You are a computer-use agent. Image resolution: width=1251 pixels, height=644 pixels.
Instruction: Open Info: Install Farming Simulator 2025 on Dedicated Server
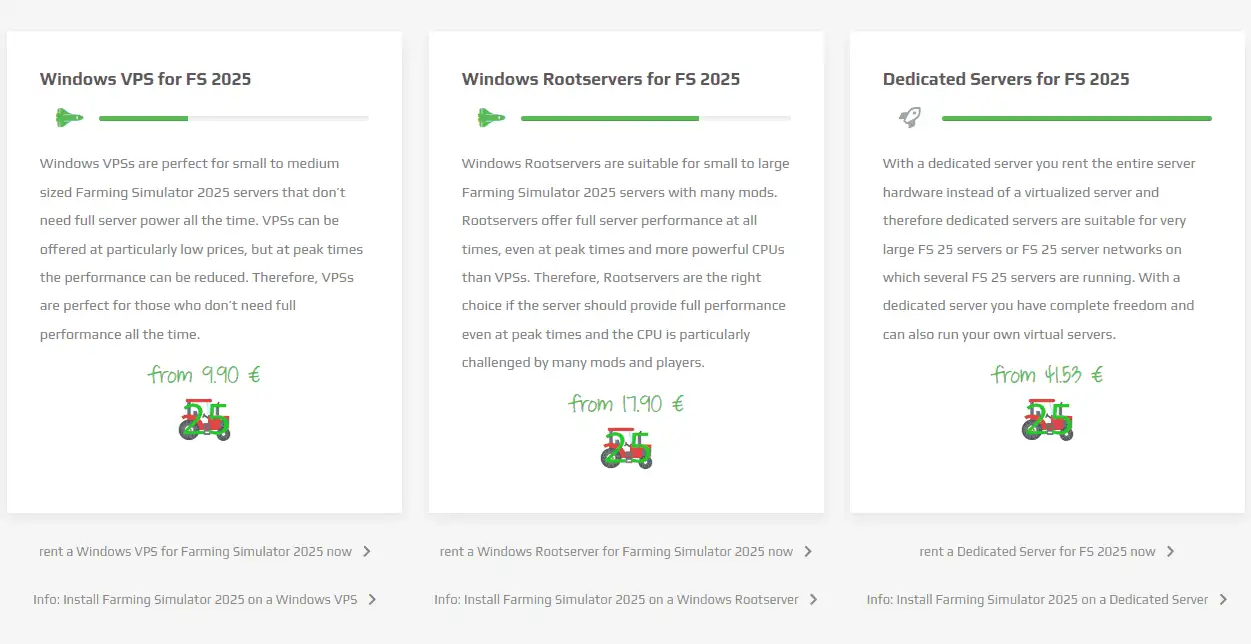click(1037, 600)
